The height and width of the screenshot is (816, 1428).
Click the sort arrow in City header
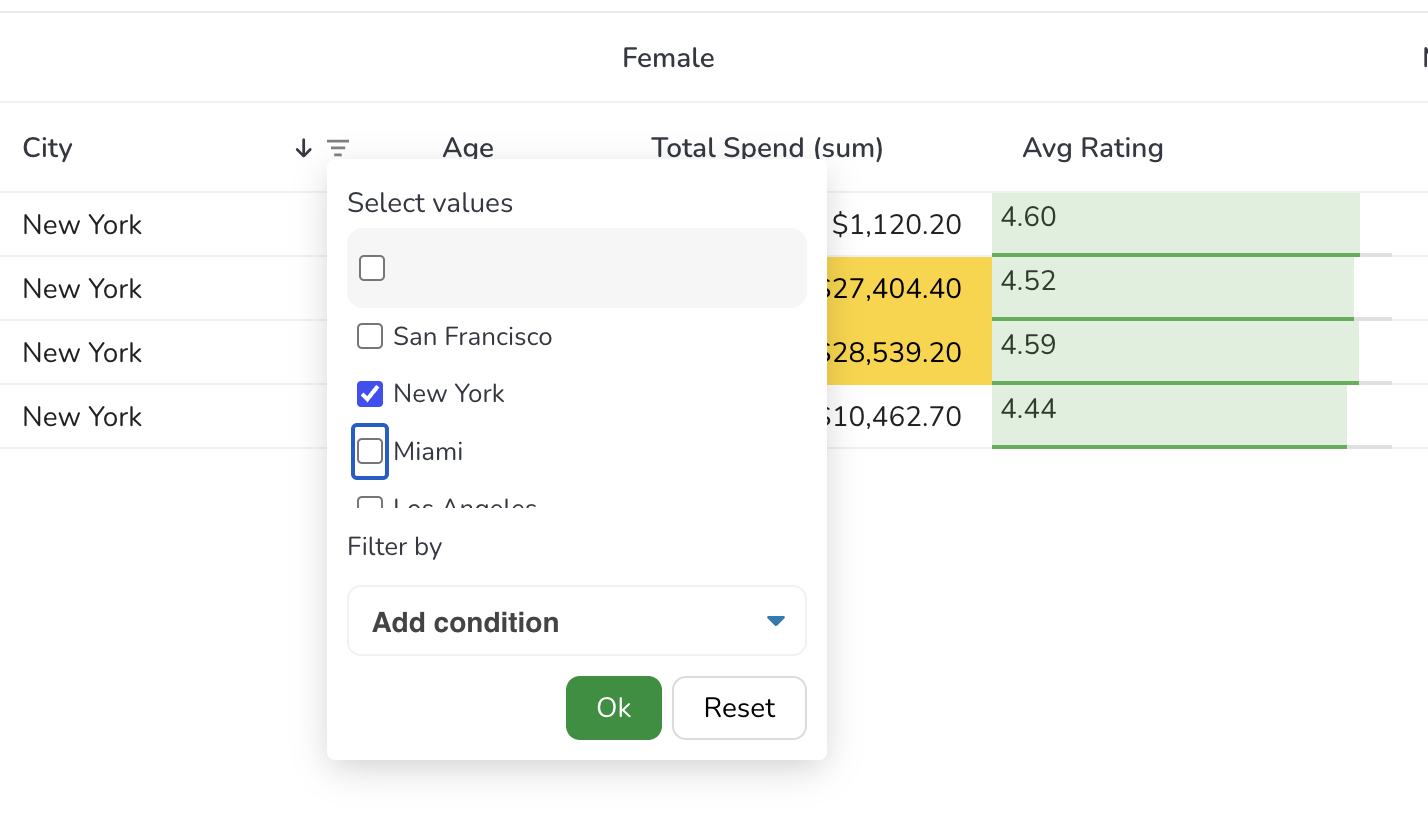[x=304, y=149]
